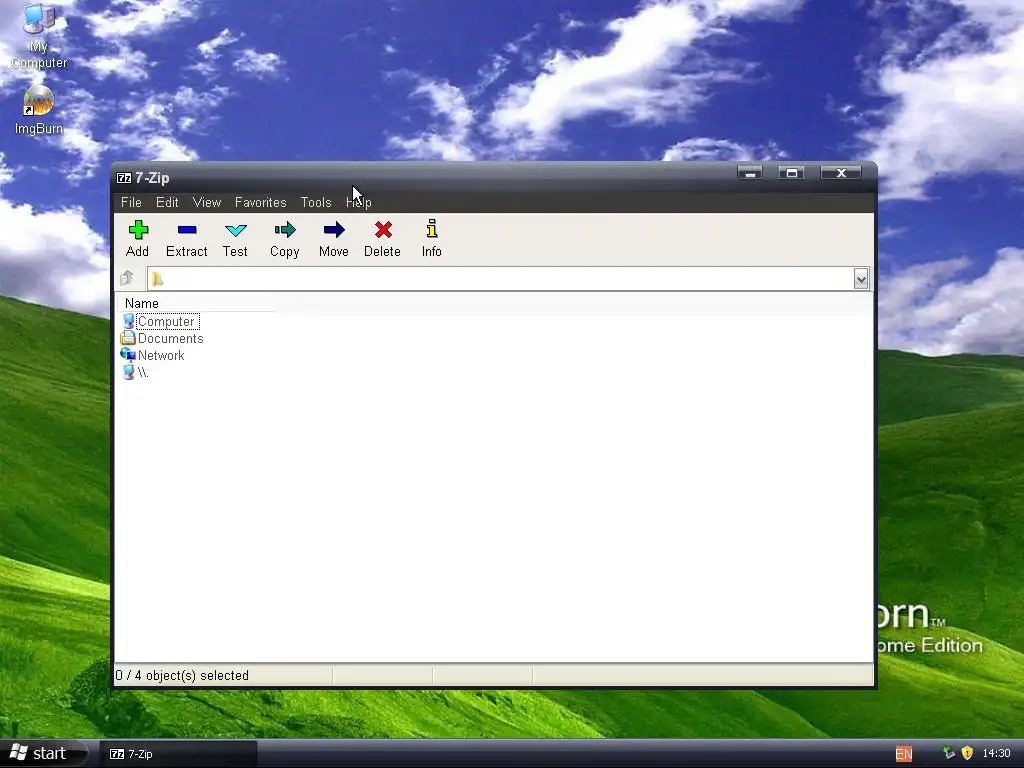Maximize the 7-Zip window
This screenshot has height=768, width=1024.
(791, 173)
